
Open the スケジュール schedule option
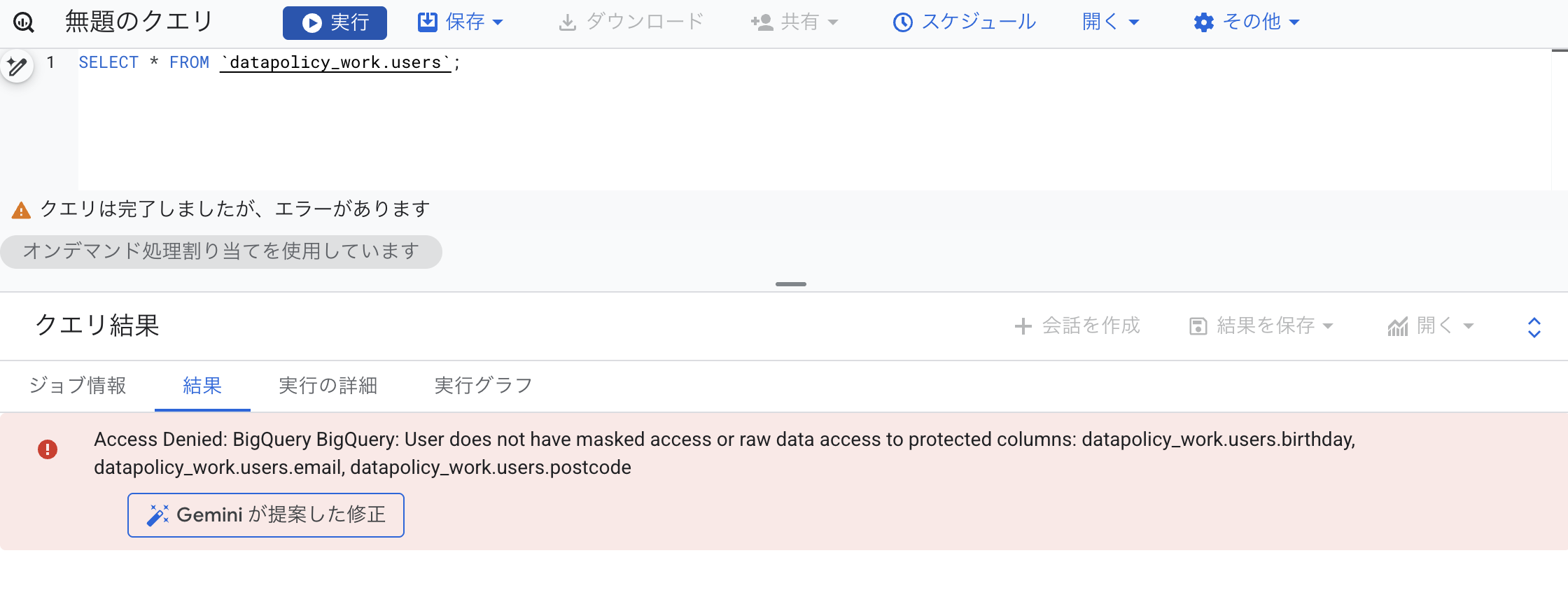click(964, 22)
